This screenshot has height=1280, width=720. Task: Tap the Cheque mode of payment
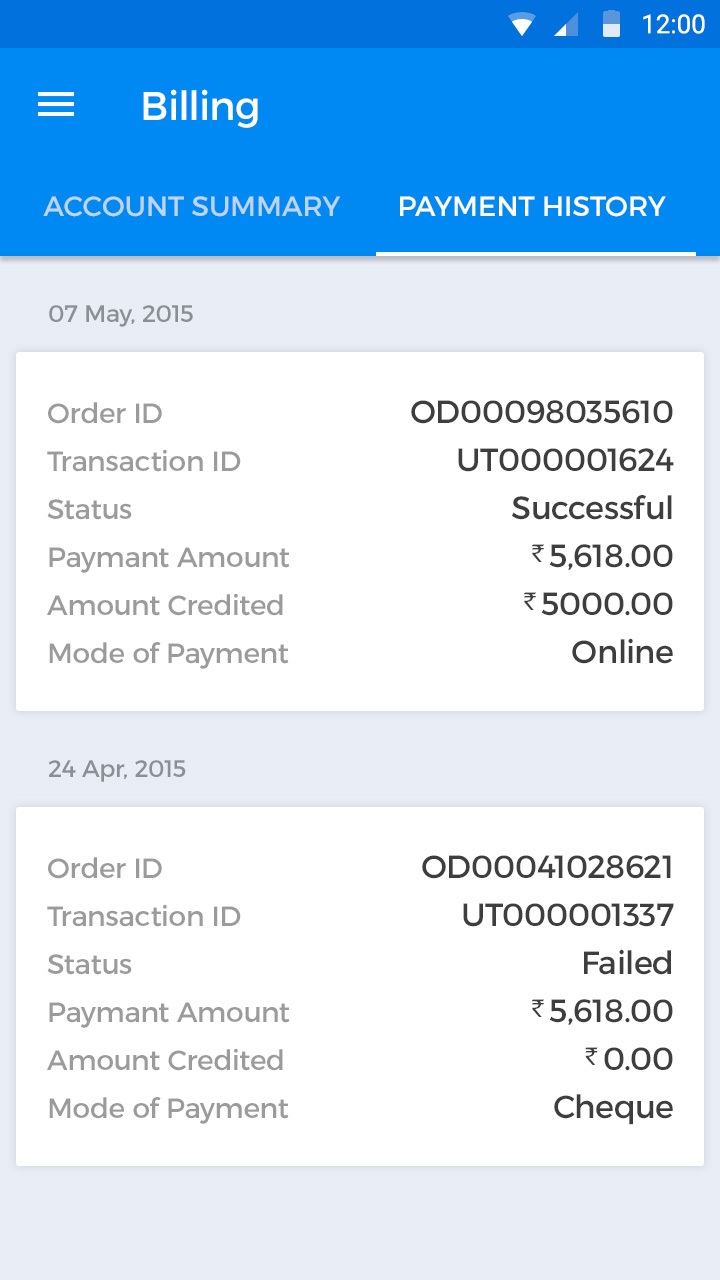pyautogui.click(x=613, y=1107)
